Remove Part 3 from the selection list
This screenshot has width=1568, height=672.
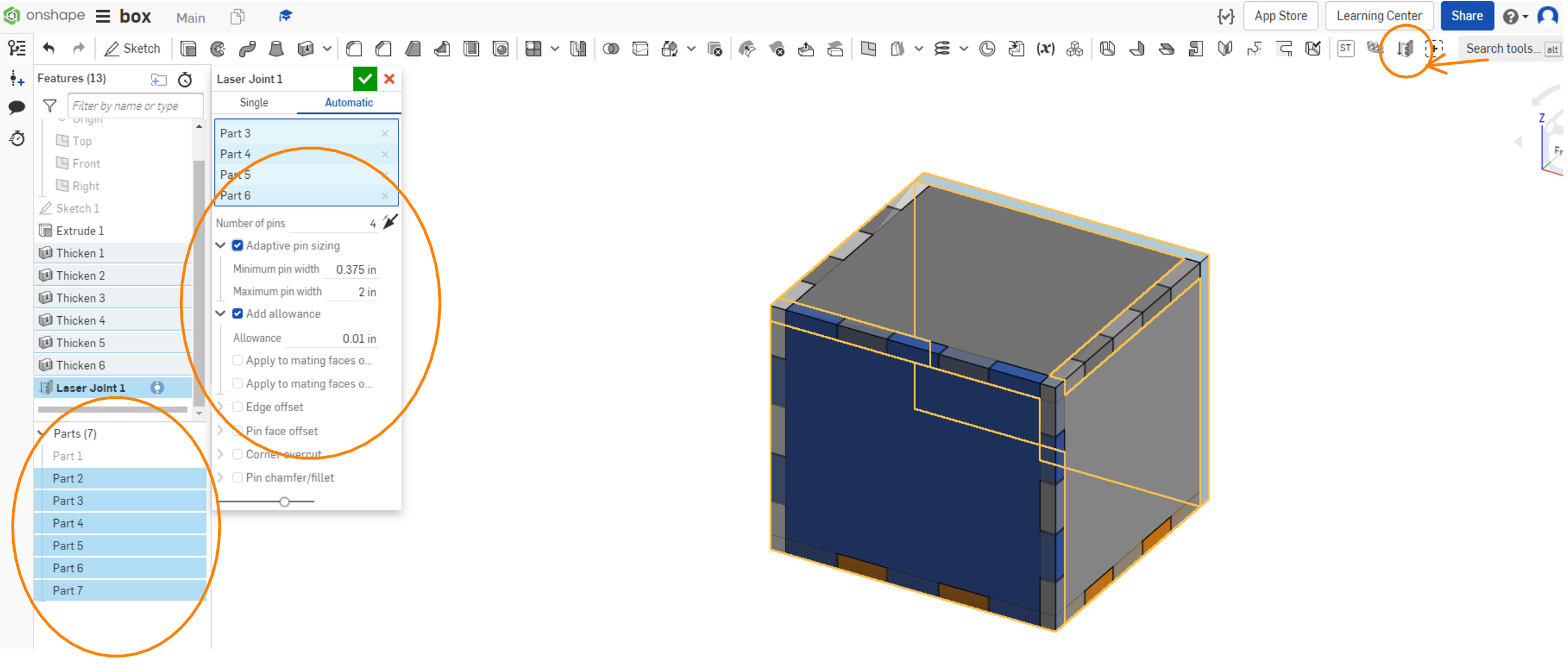[385, 133]
